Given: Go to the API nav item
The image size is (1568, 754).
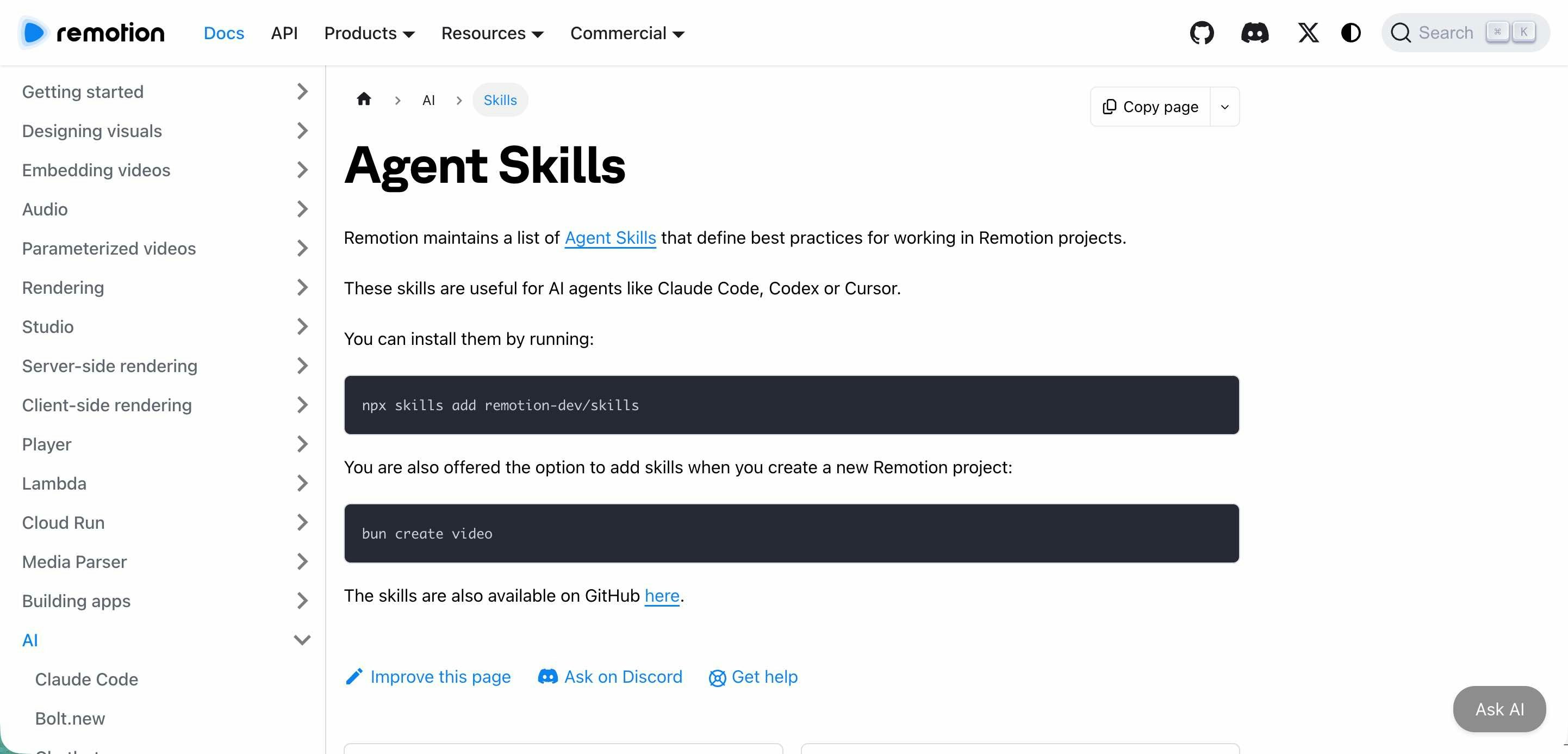Looking at the screenshot, I should tap(284, 34).
